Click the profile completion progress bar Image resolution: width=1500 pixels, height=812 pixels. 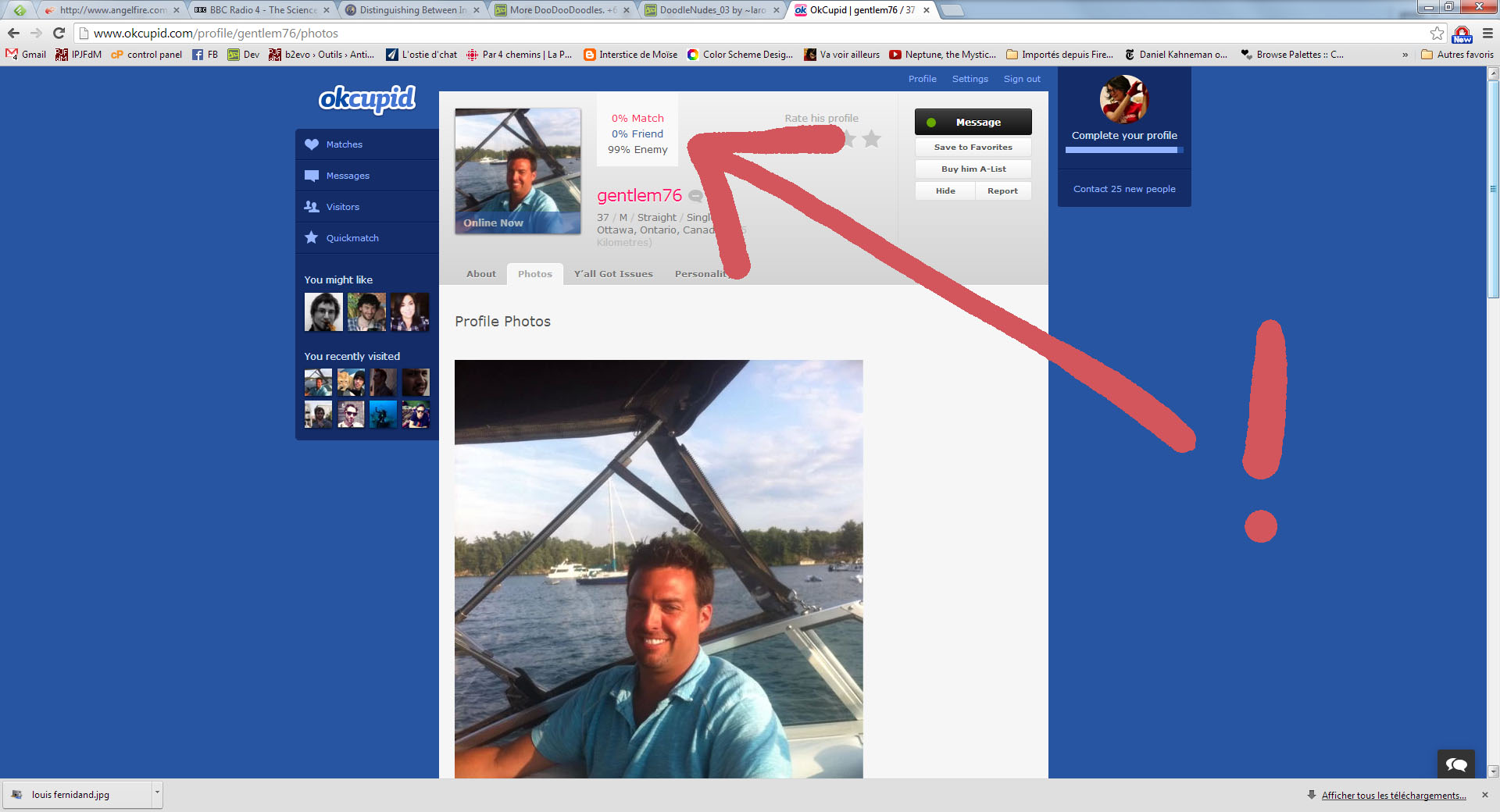click(1123, 150)
